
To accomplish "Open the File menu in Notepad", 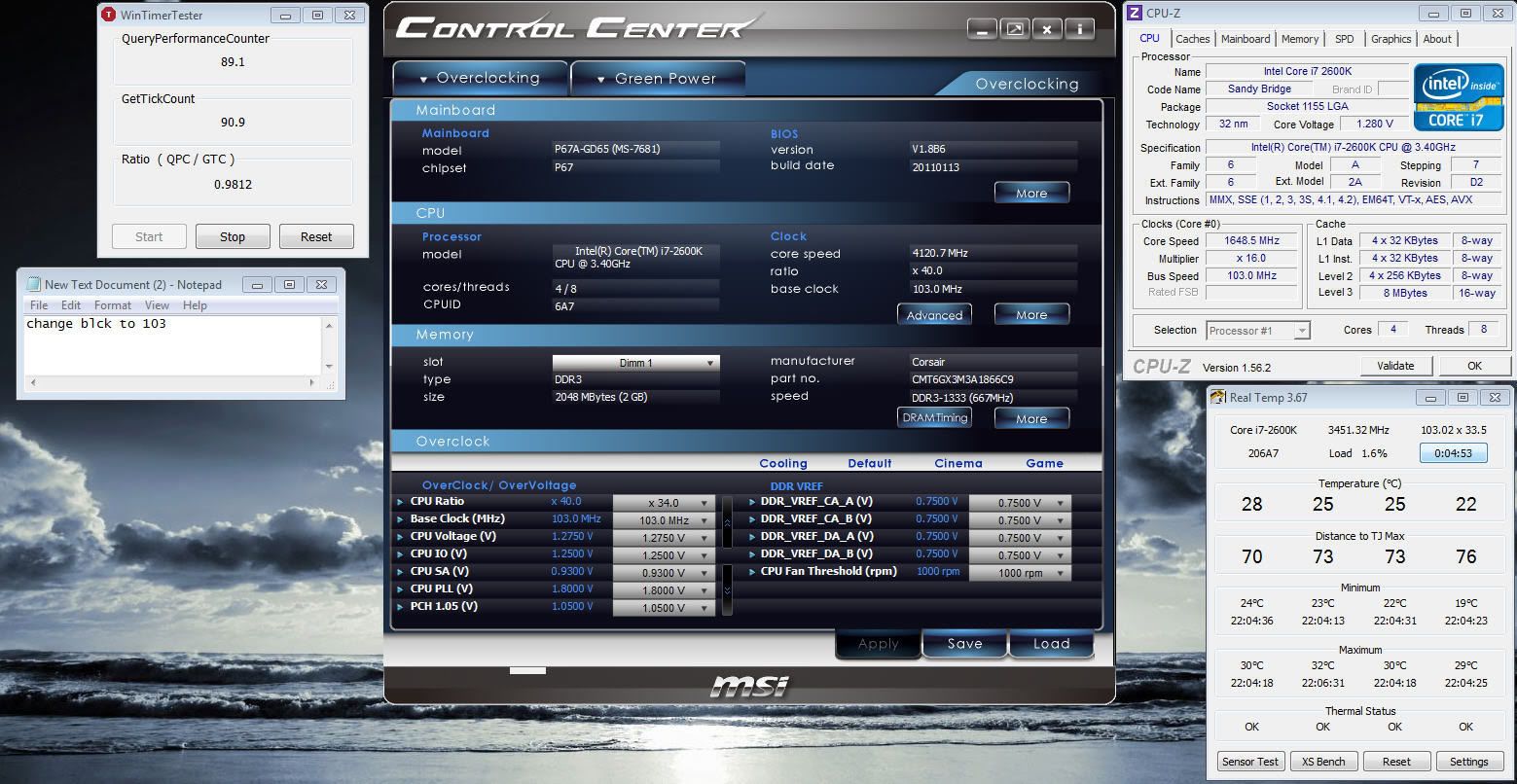I will point(39,305).
